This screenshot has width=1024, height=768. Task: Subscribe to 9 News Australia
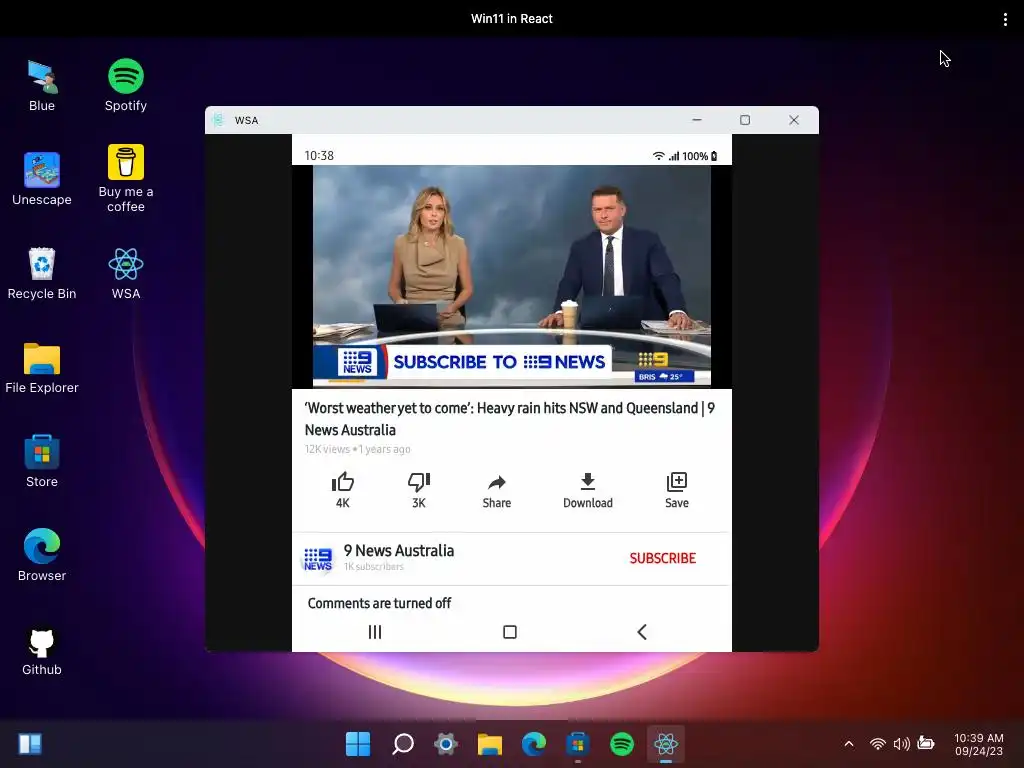663,558
